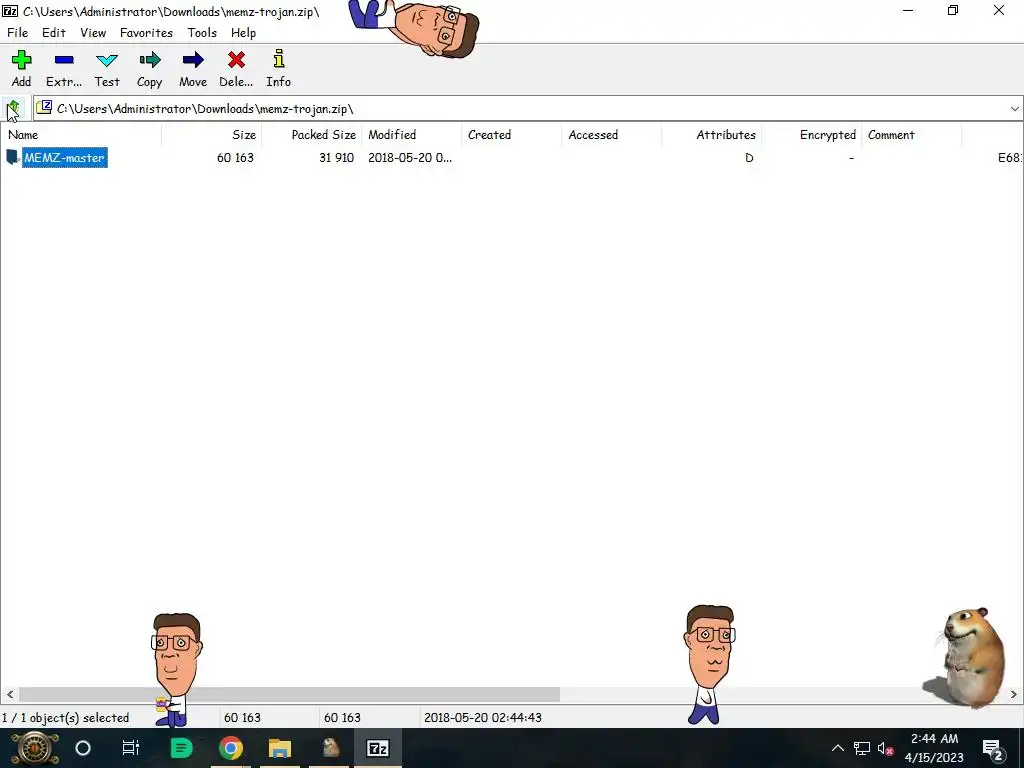Open the green chat app on taskbar
1024x768 pixels.
[x=181, y=748]
